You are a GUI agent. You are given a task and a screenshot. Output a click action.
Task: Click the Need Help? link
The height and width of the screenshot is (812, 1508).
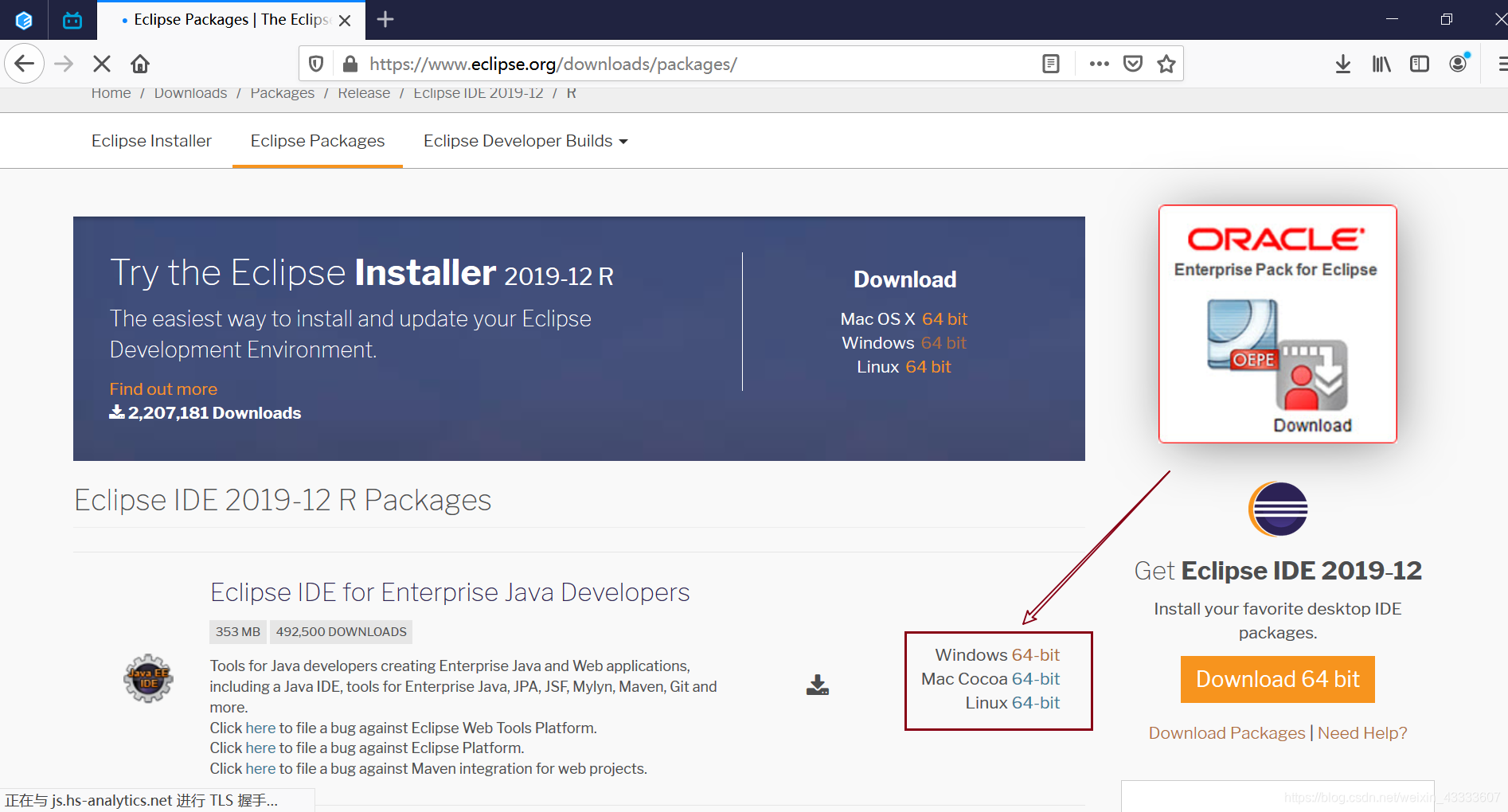(1362, 733)
